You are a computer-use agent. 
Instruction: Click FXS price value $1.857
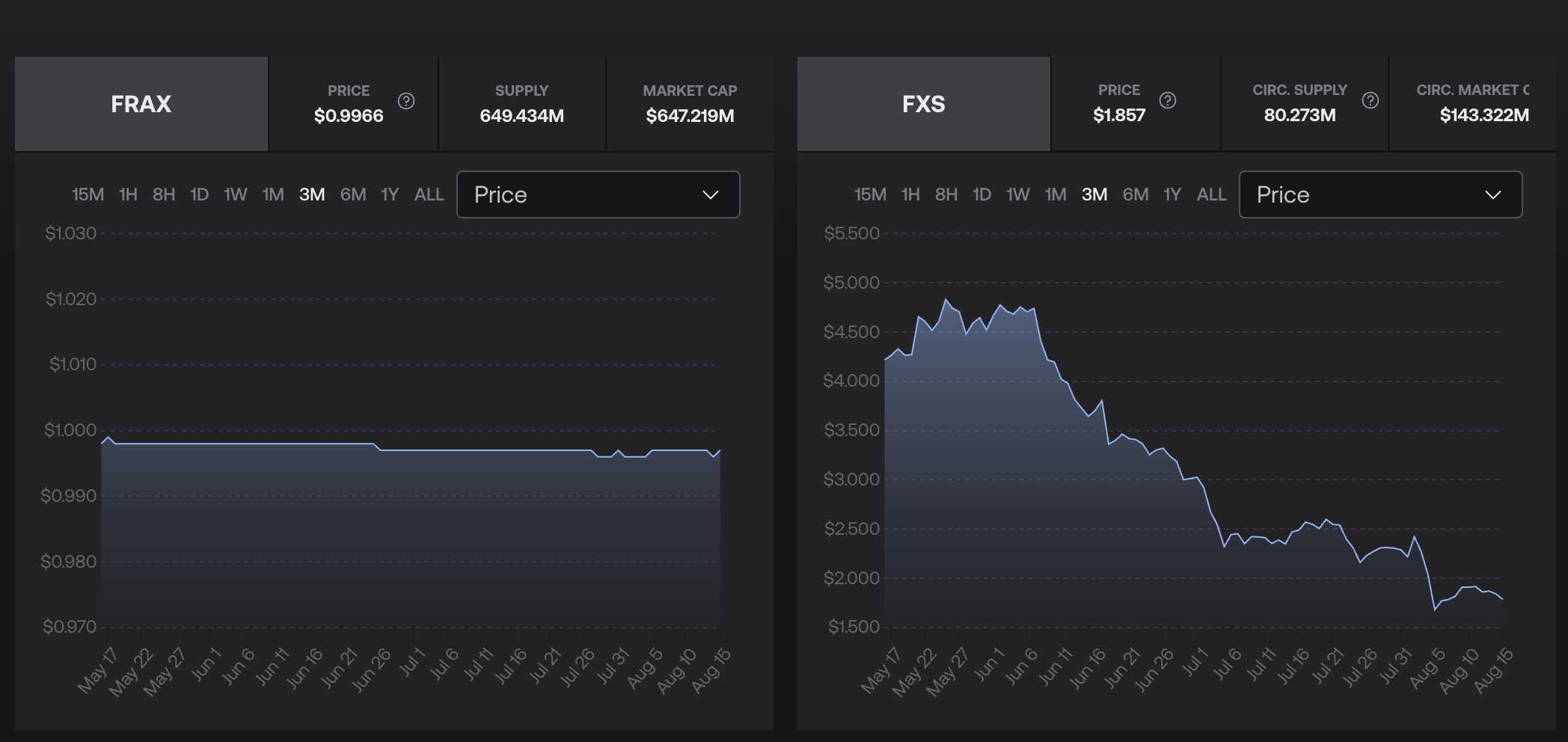point(1119,115)
